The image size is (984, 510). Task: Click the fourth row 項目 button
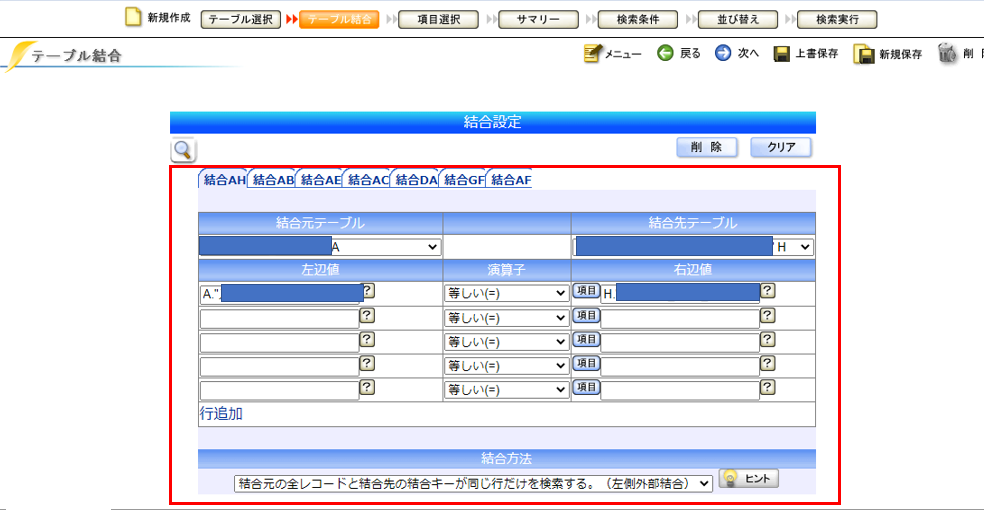[x=586, y=363]
